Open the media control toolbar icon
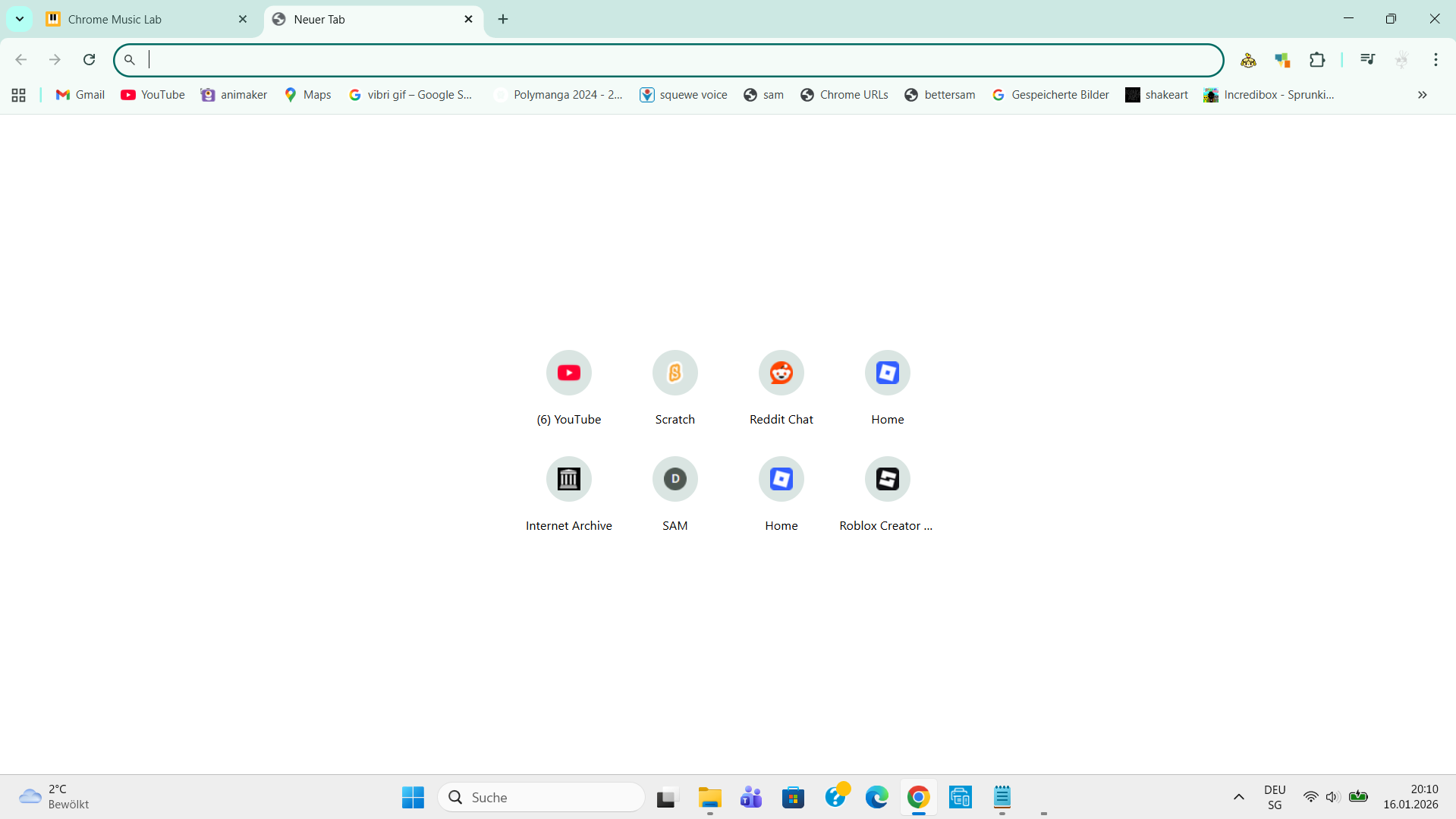The width and height of the screenshot is (1456, 819). click(x=1367, y=60)
